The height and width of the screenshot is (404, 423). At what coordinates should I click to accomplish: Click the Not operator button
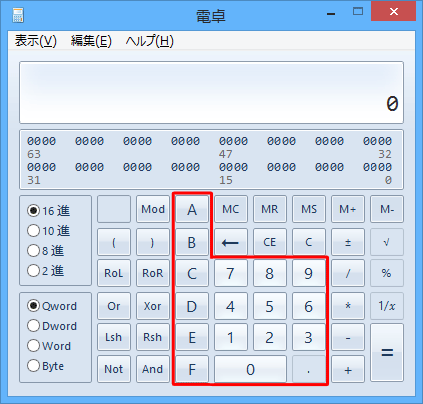pos(114,369)
